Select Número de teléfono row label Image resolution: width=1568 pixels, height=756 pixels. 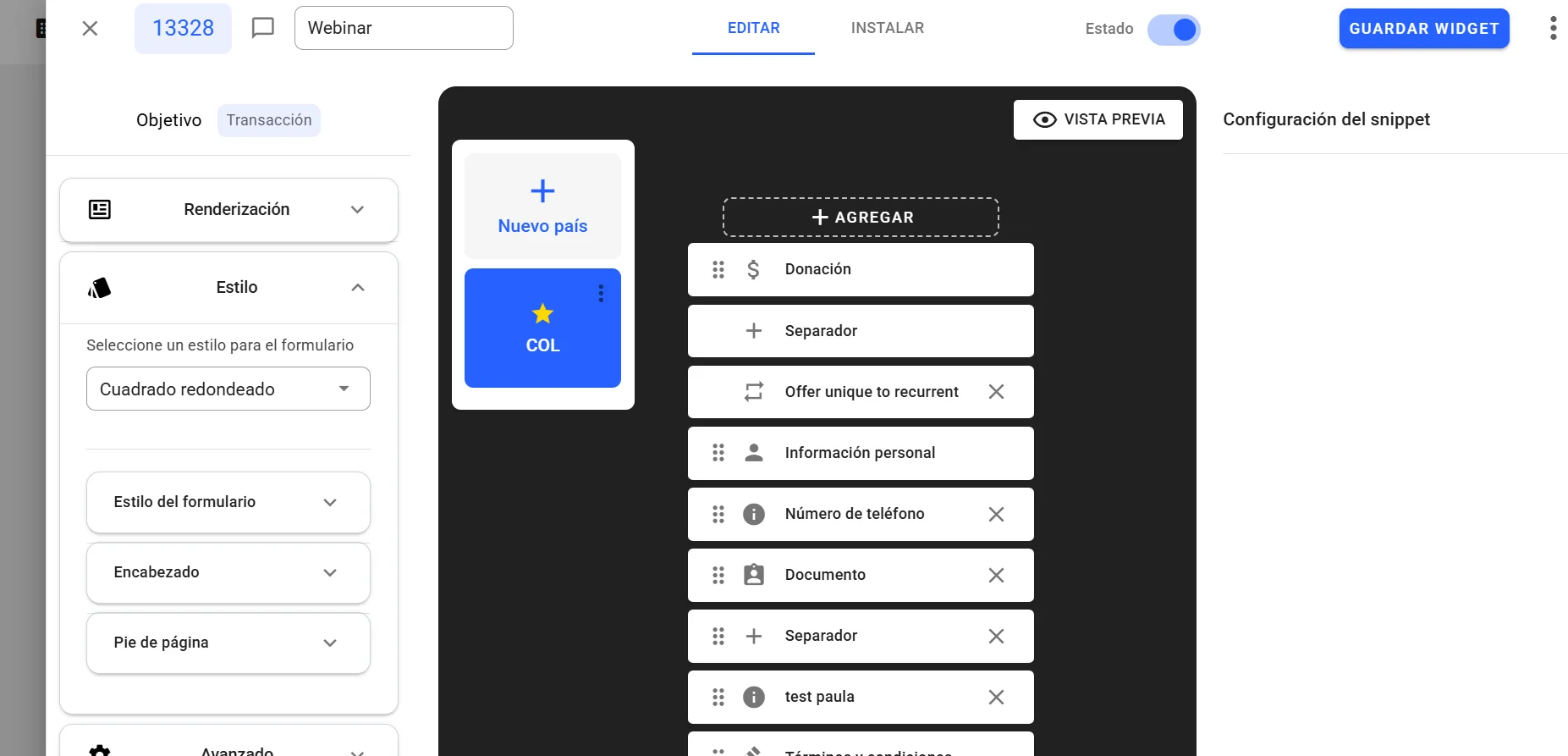coord(855,514)
